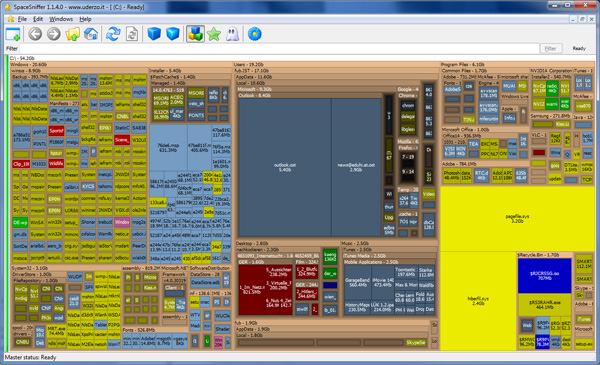Click the document refresh icon

[132, 34]
